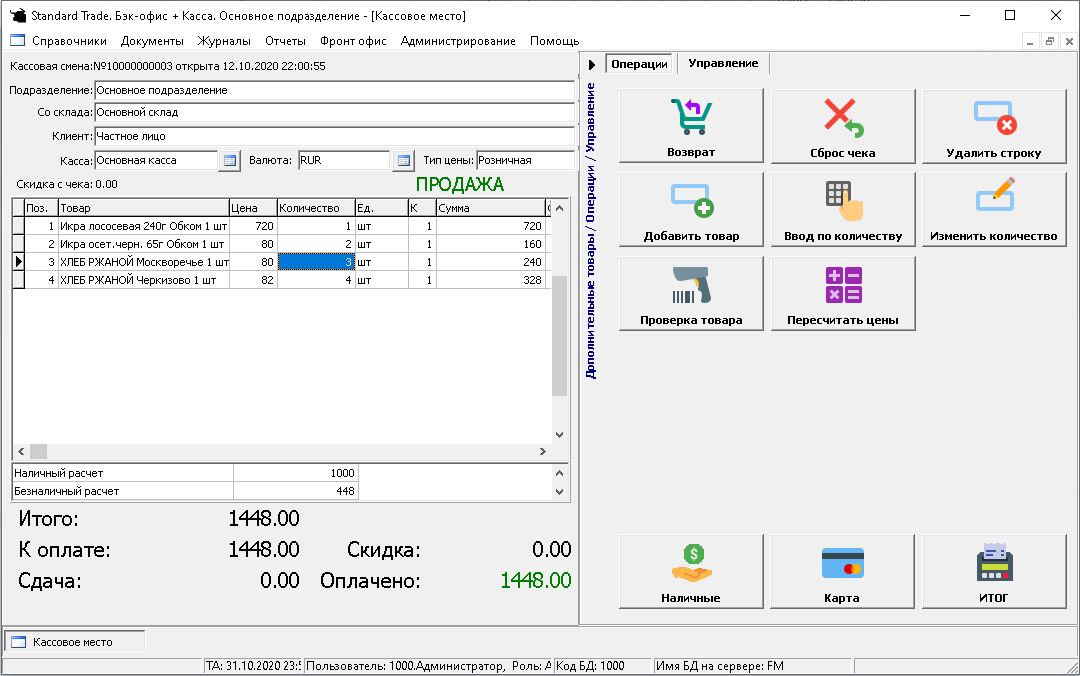1080x676 pixels.
Task: Click the ИТОГ receipt printer button
Action: (994, 563)
